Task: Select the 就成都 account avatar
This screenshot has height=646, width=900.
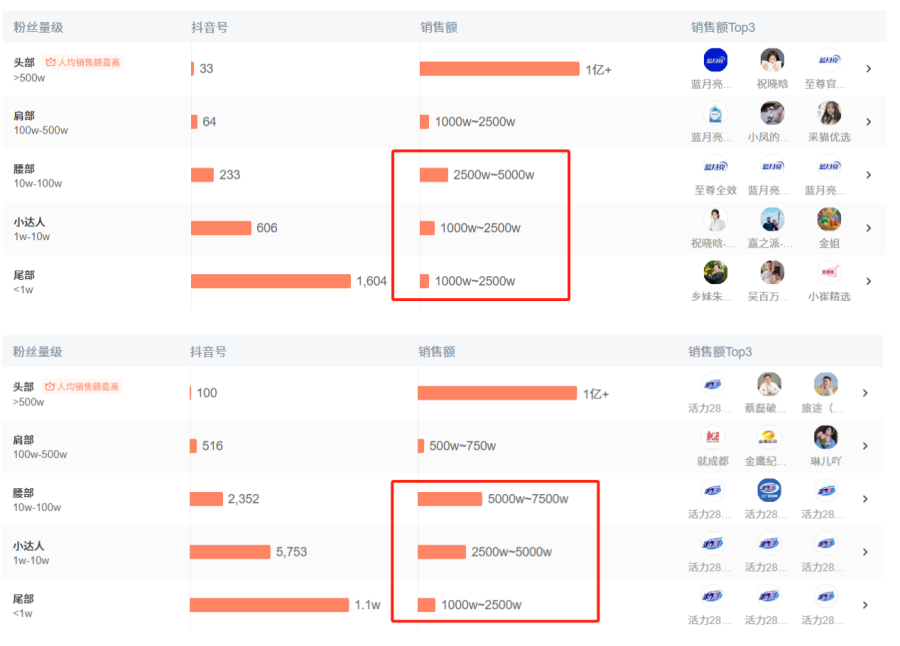Action: (x=712, y=437)
